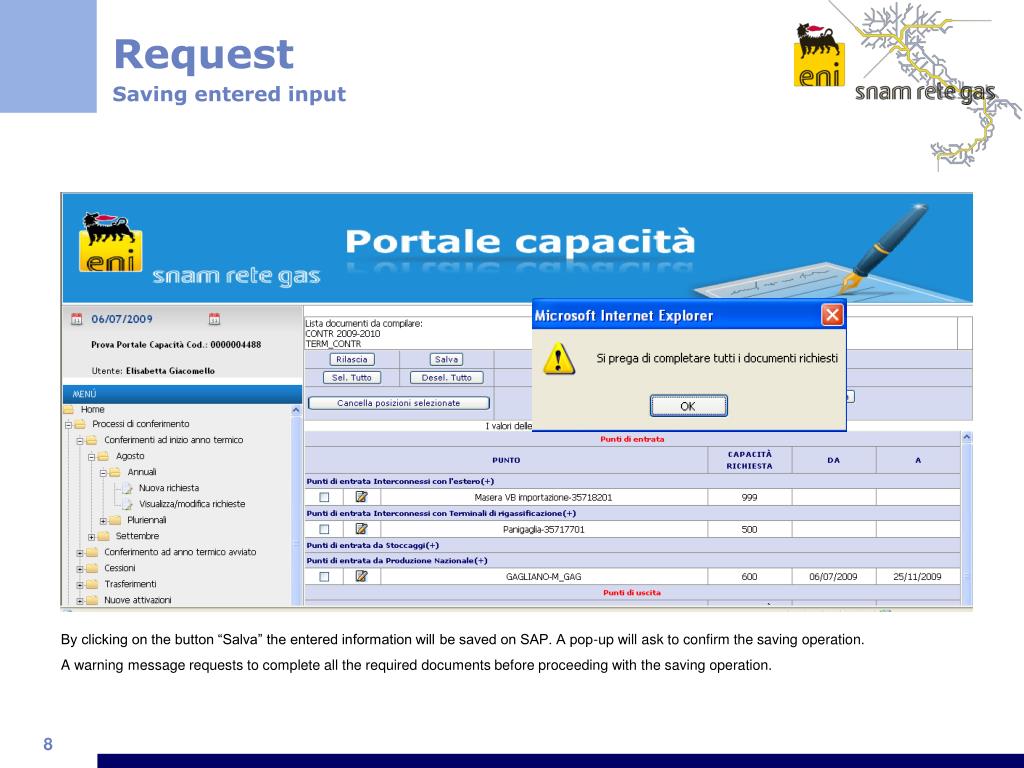Collapse the Agosto tree node
Screen dimensions: 1024x768
(x=91, y=457)
